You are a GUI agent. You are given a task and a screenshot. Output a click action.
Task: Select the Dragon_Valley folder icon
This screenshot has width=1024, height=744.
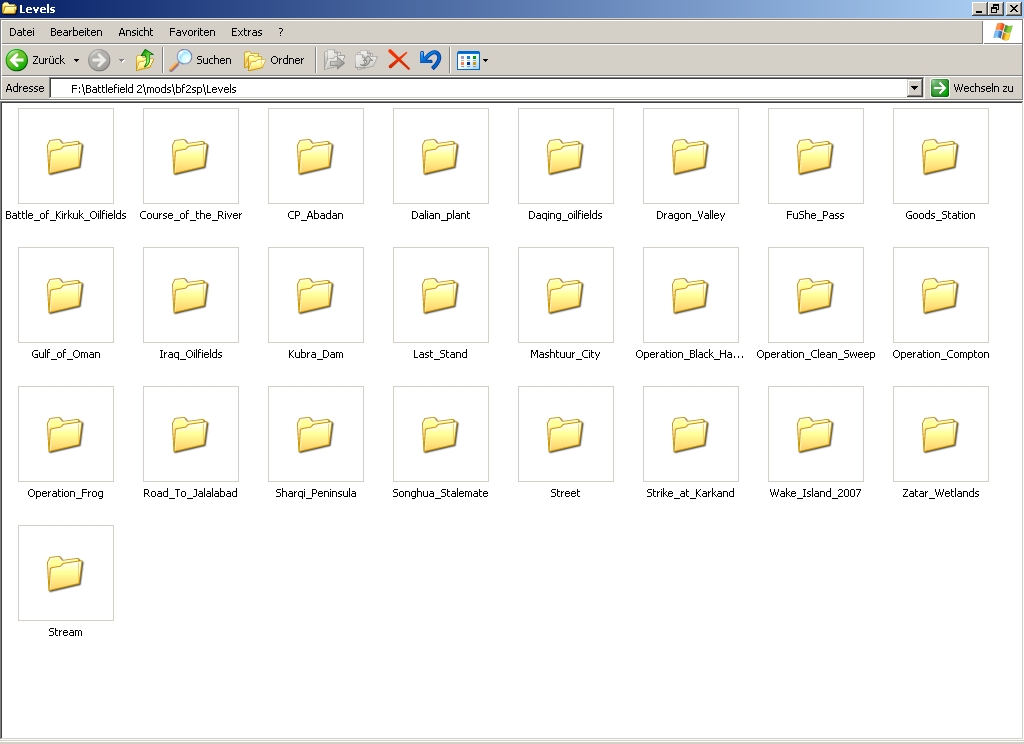point(691,156)
